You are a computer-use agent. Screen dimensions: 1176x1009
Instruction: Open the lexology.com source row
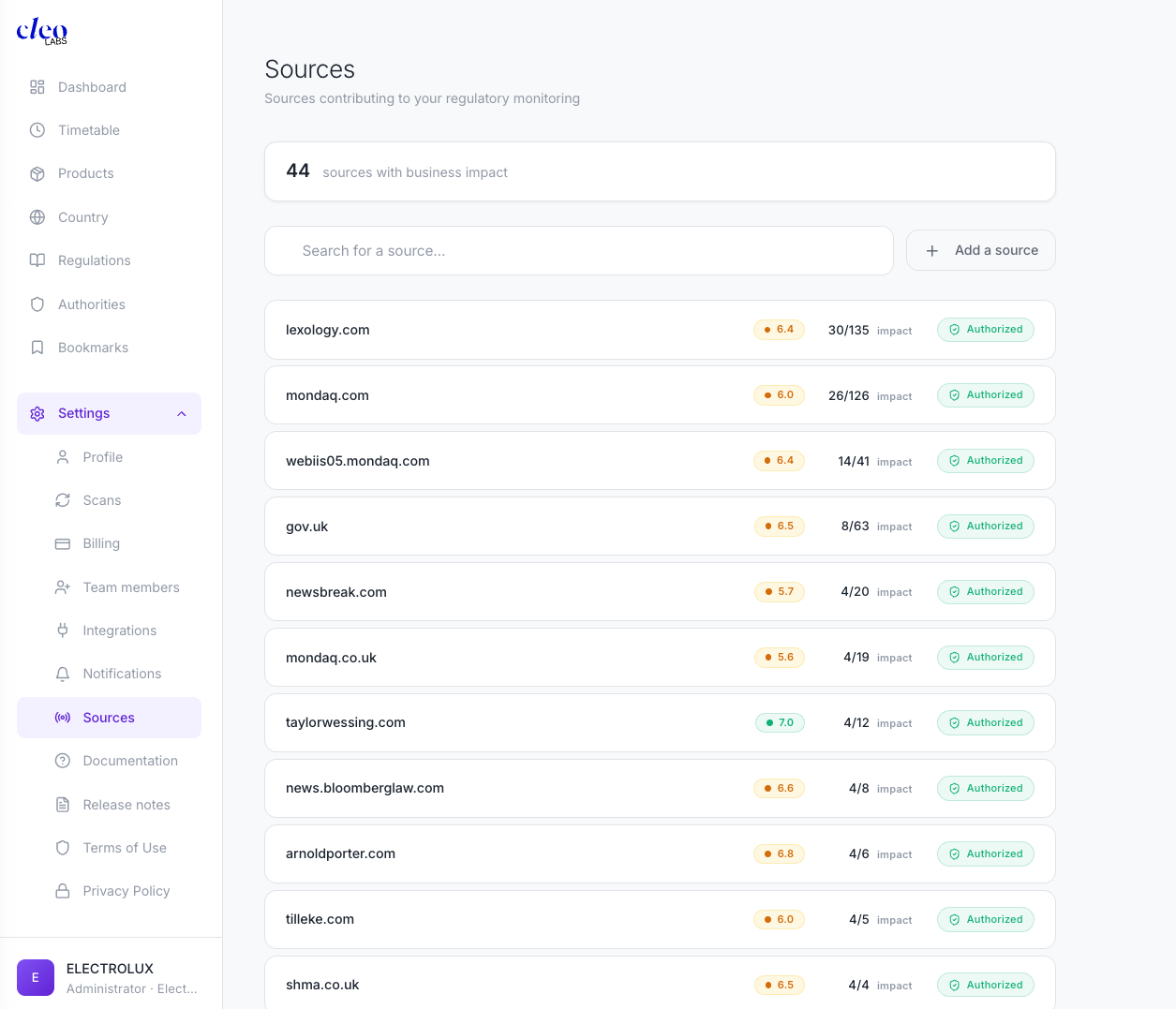pos(660,330)
